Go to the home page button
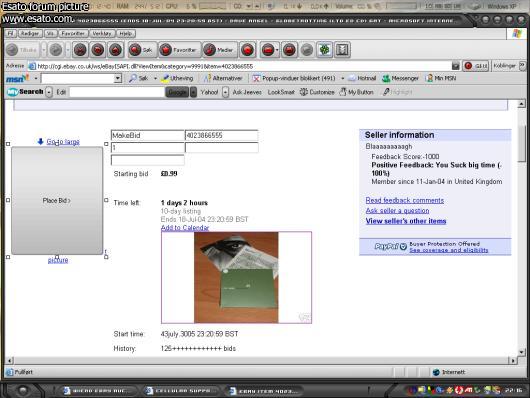530x398 pixels. click(x=116, y=50)
